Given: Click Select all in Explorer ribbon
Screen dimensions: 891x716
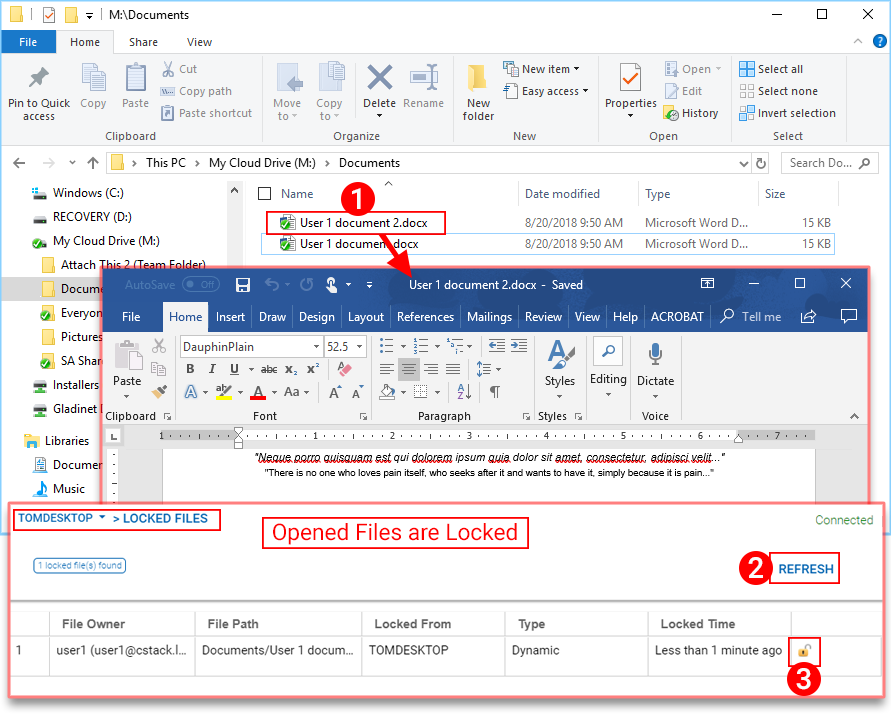Looking at the screenshot, I should coord(771,69).
